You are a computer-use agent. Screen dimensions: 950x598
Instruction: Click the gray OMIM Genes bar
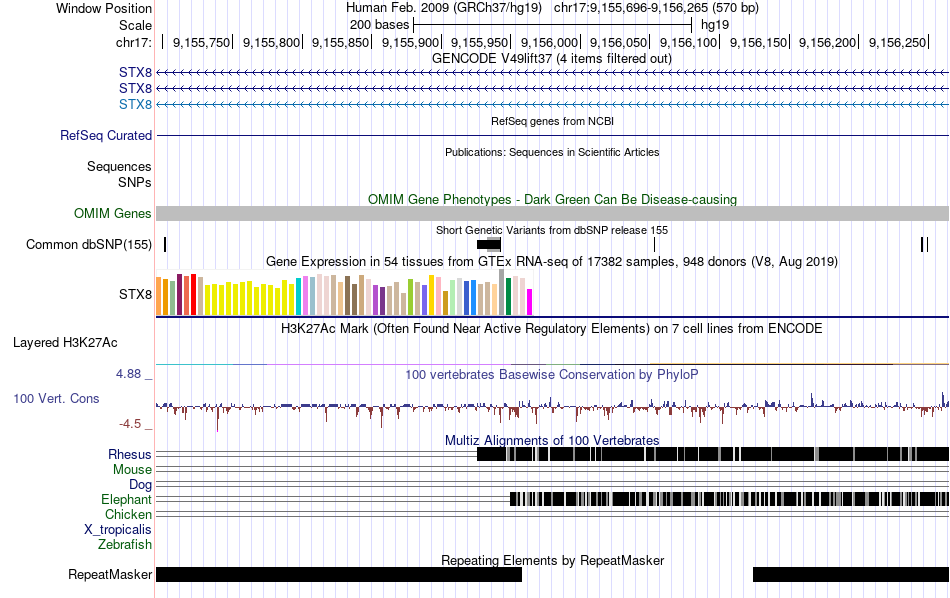tap(553, 213)
